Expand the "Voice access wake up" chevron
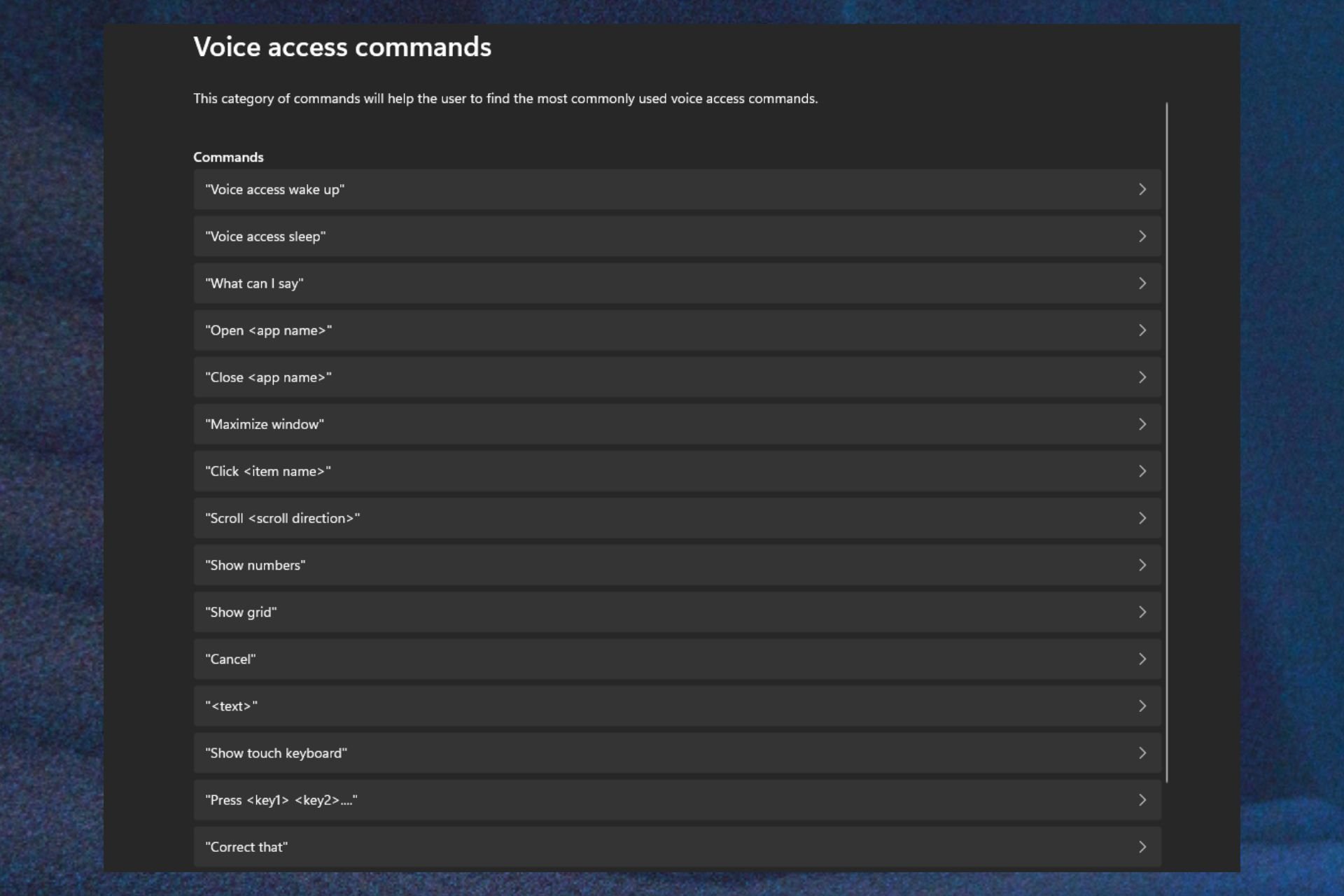 pyautogui.click(x=1142, y=189)
